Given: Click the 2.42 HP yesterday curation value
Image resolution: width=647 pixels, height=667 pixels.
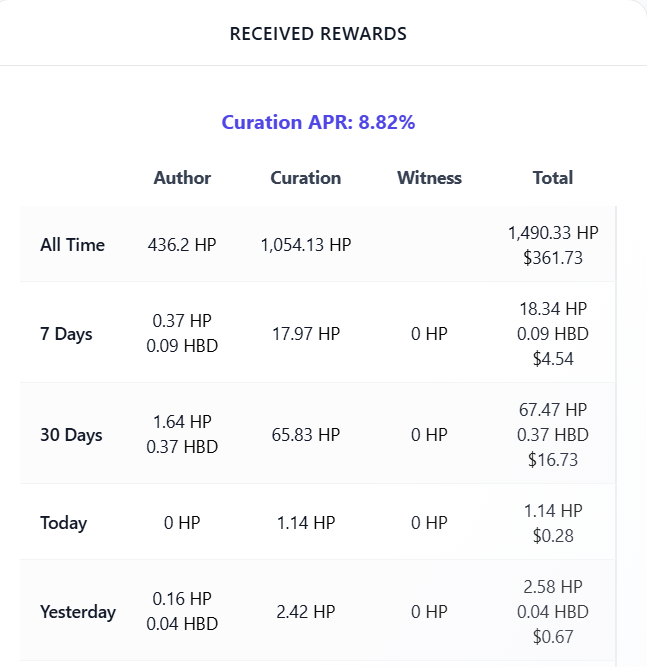Looking at the screenshot, I should 305,612.
